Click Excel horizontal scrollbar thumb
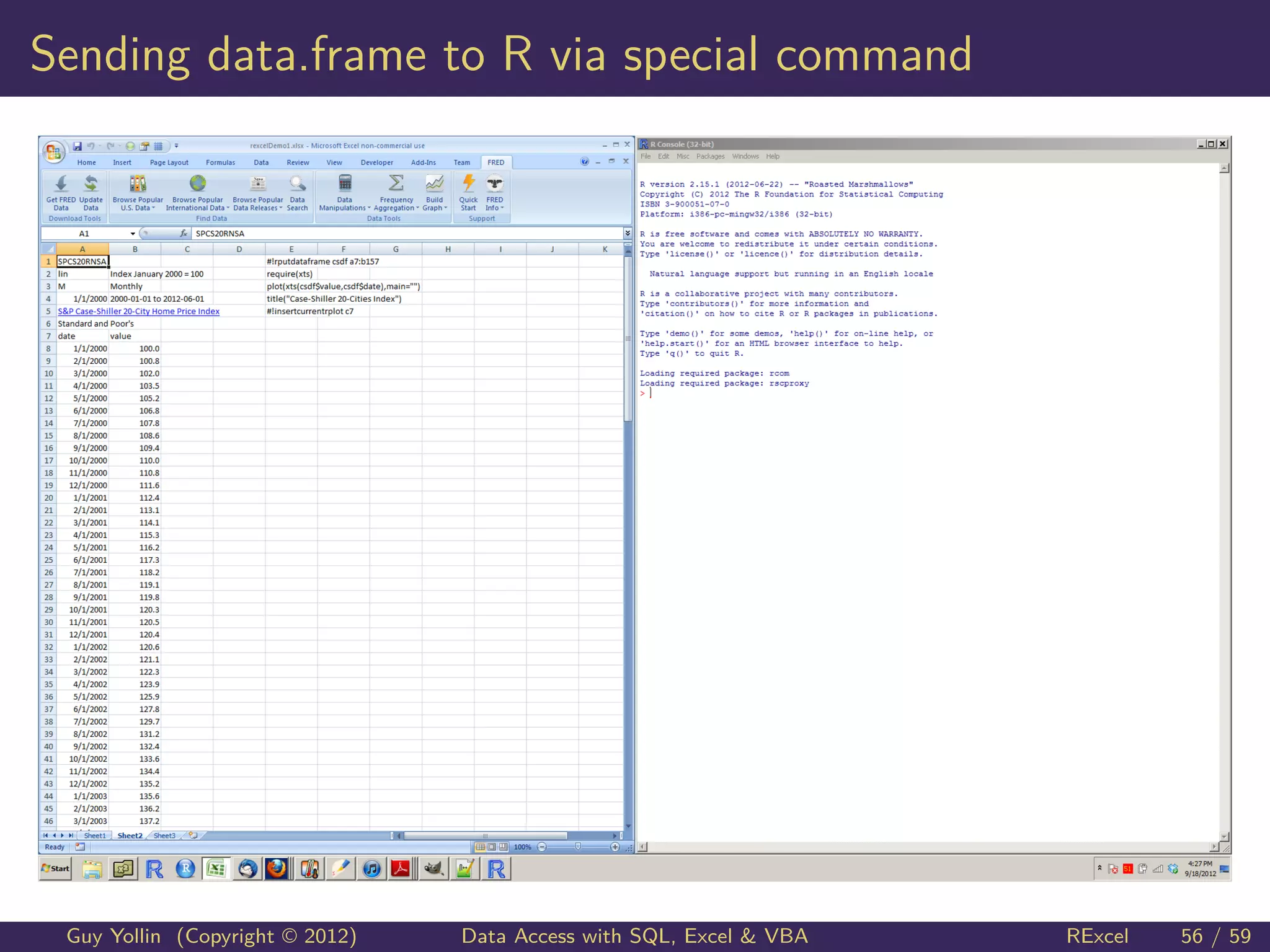 click(x=486, y=835)
